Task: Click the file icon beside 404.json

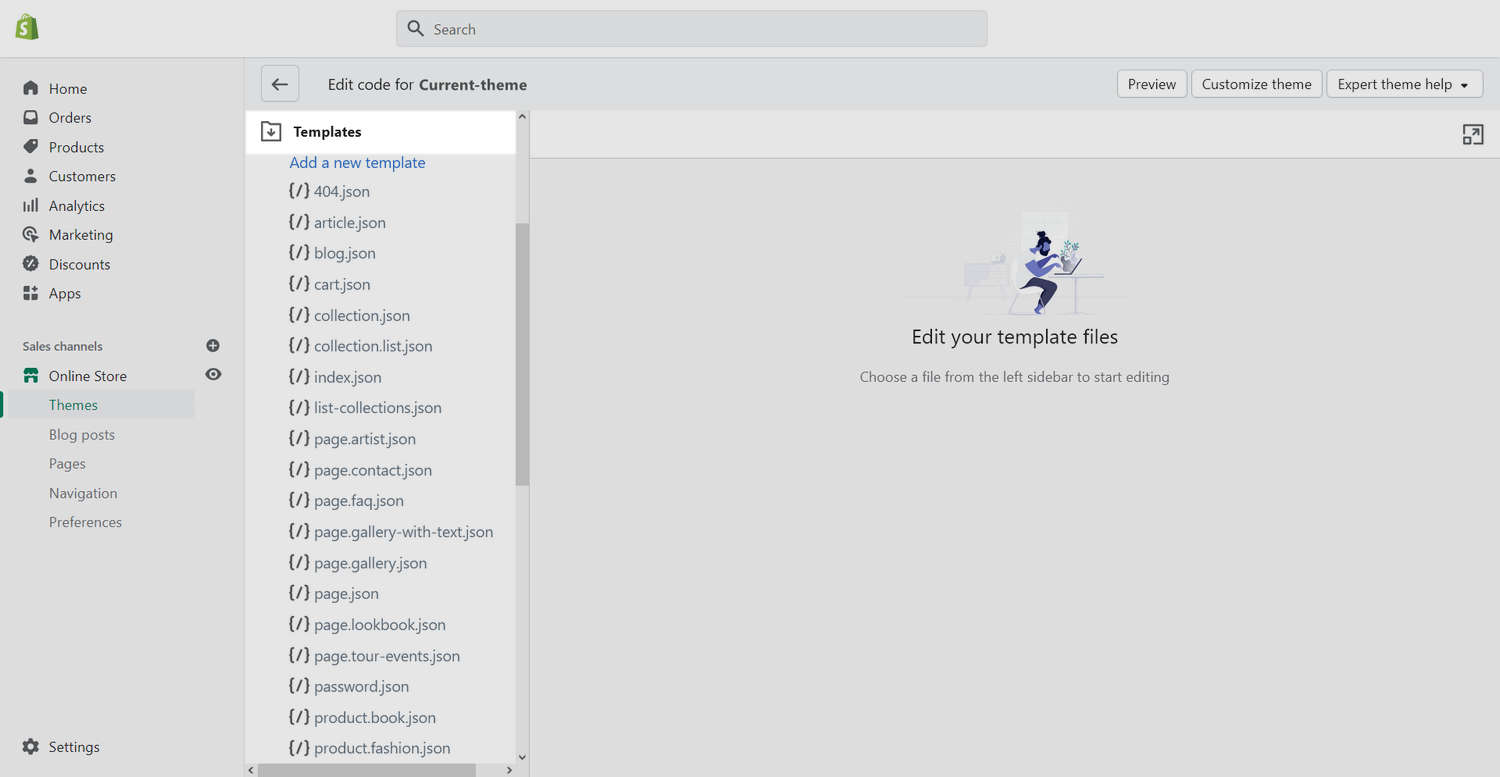Action: (299, 191)
